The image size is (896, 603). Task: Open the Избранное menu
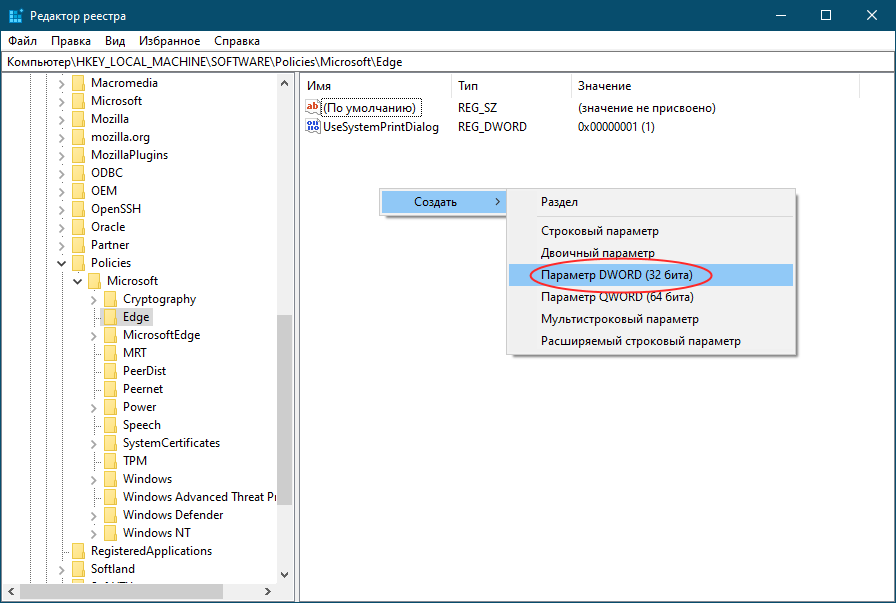pos(170,41)
